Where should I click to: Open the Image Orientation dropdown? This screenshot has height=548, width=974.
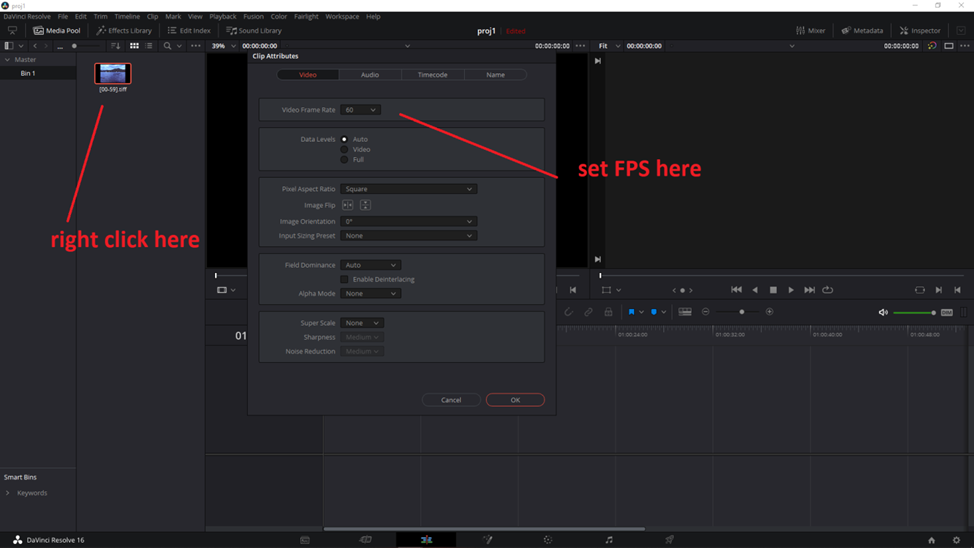[409, 221]
